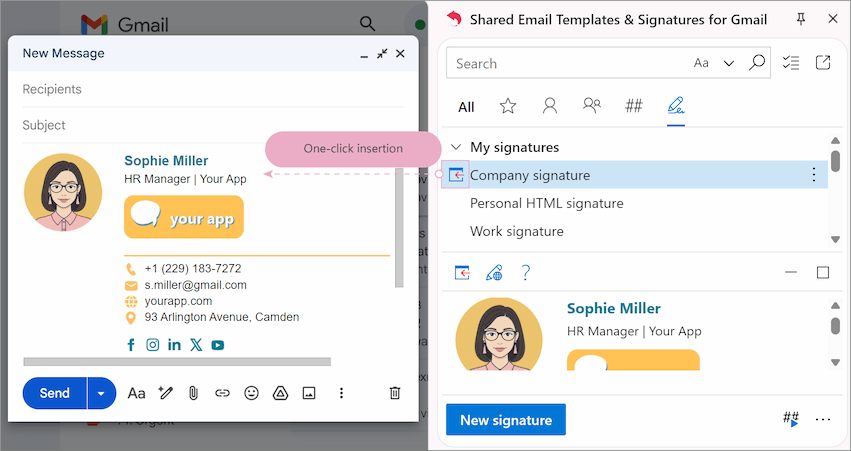Open more options ellipsis at pane bottom

click(x=823, y=420)
